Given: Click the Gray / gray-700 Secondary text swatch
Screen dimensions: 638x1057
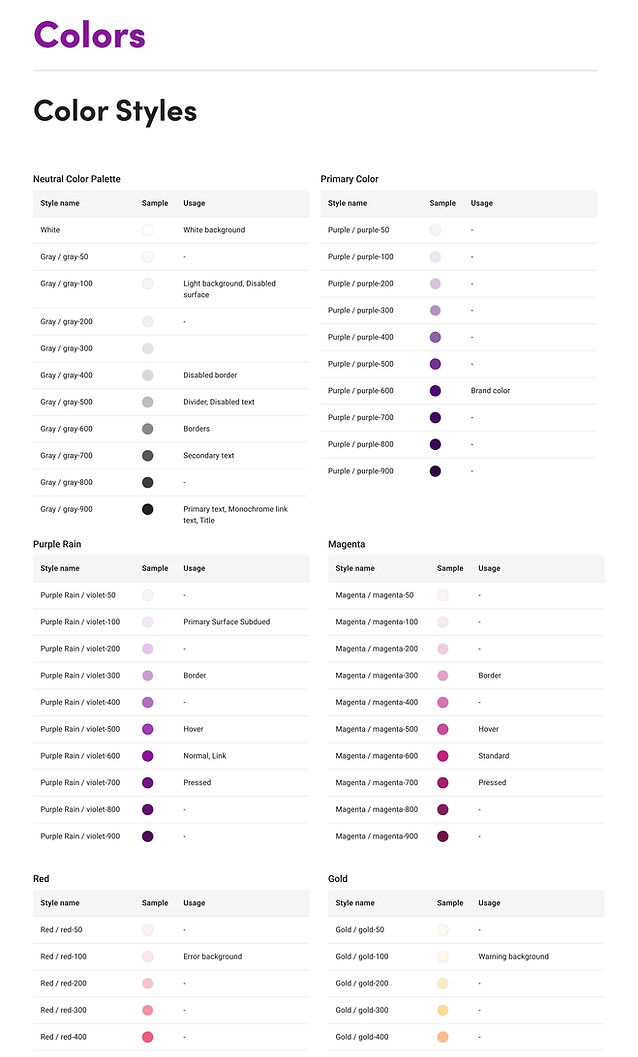Looking at the screenshot, I should point(148,456).
